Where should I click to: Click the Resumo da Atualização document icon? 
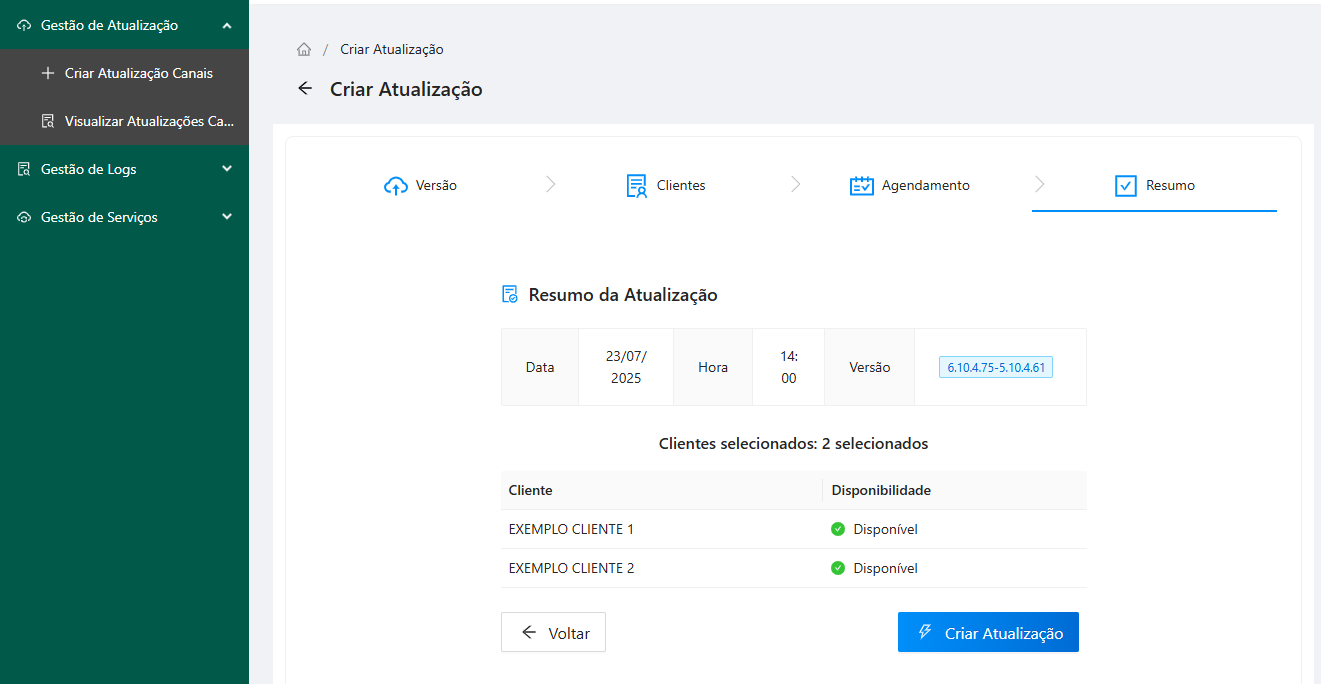(x=510, y=295)
